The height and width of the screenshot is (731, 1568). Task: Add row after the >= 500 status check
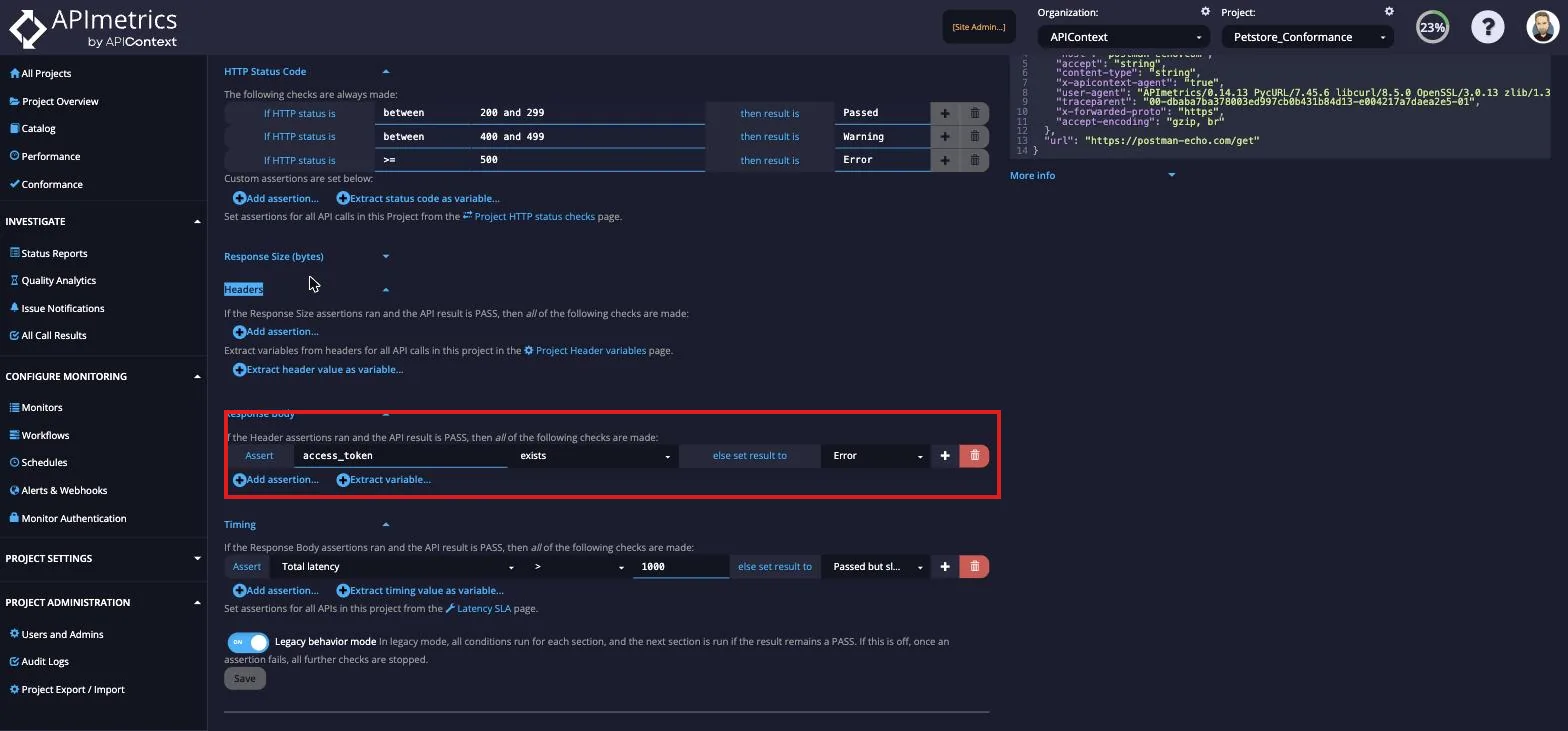click(x=945, y=160)
